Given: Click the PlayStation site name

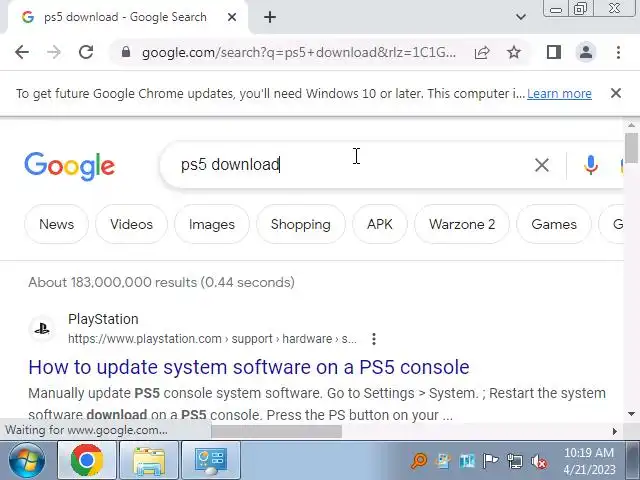Looking at the screenshot, I should tap(103, 319).
